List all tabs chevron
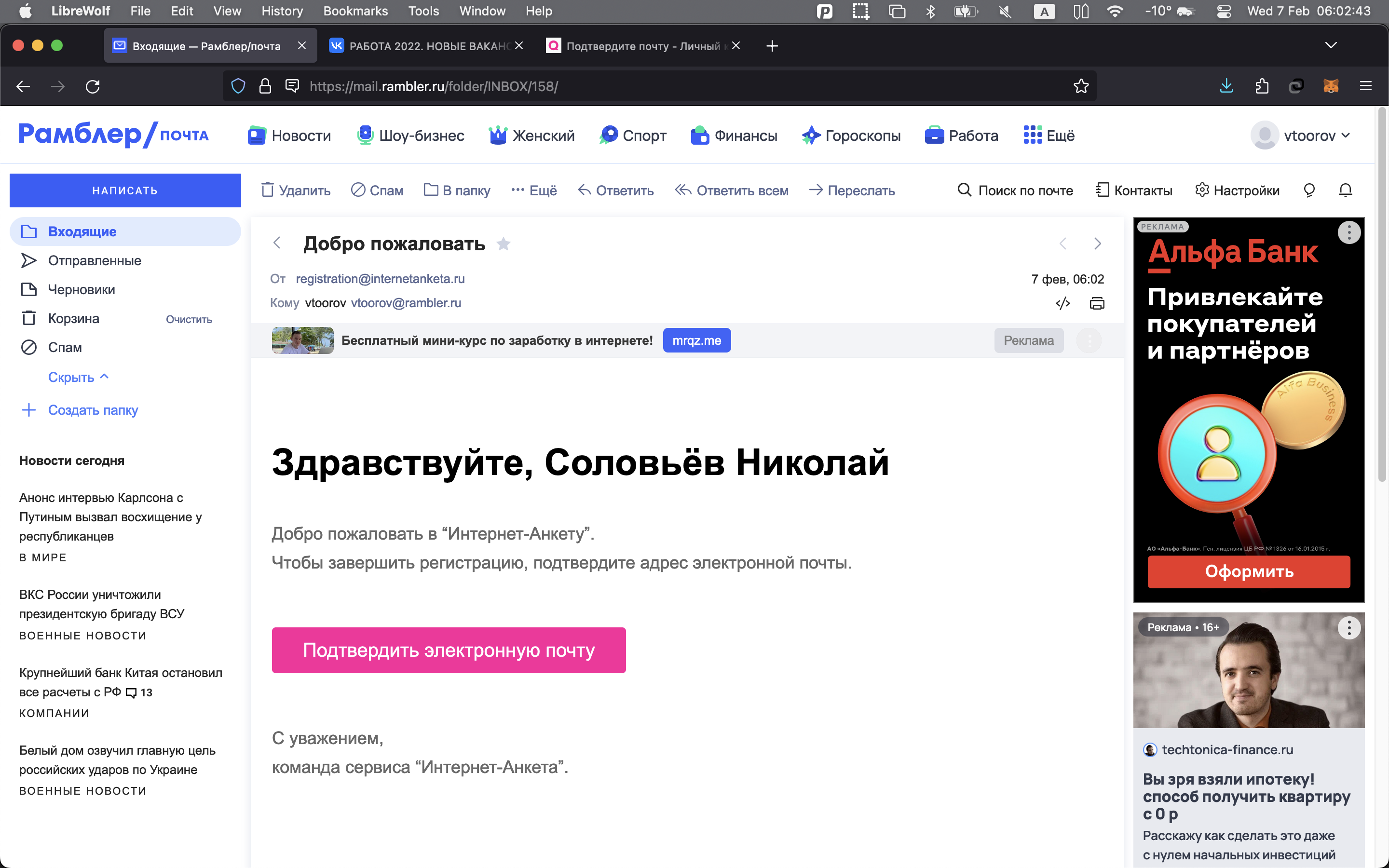 (1331, 45)
